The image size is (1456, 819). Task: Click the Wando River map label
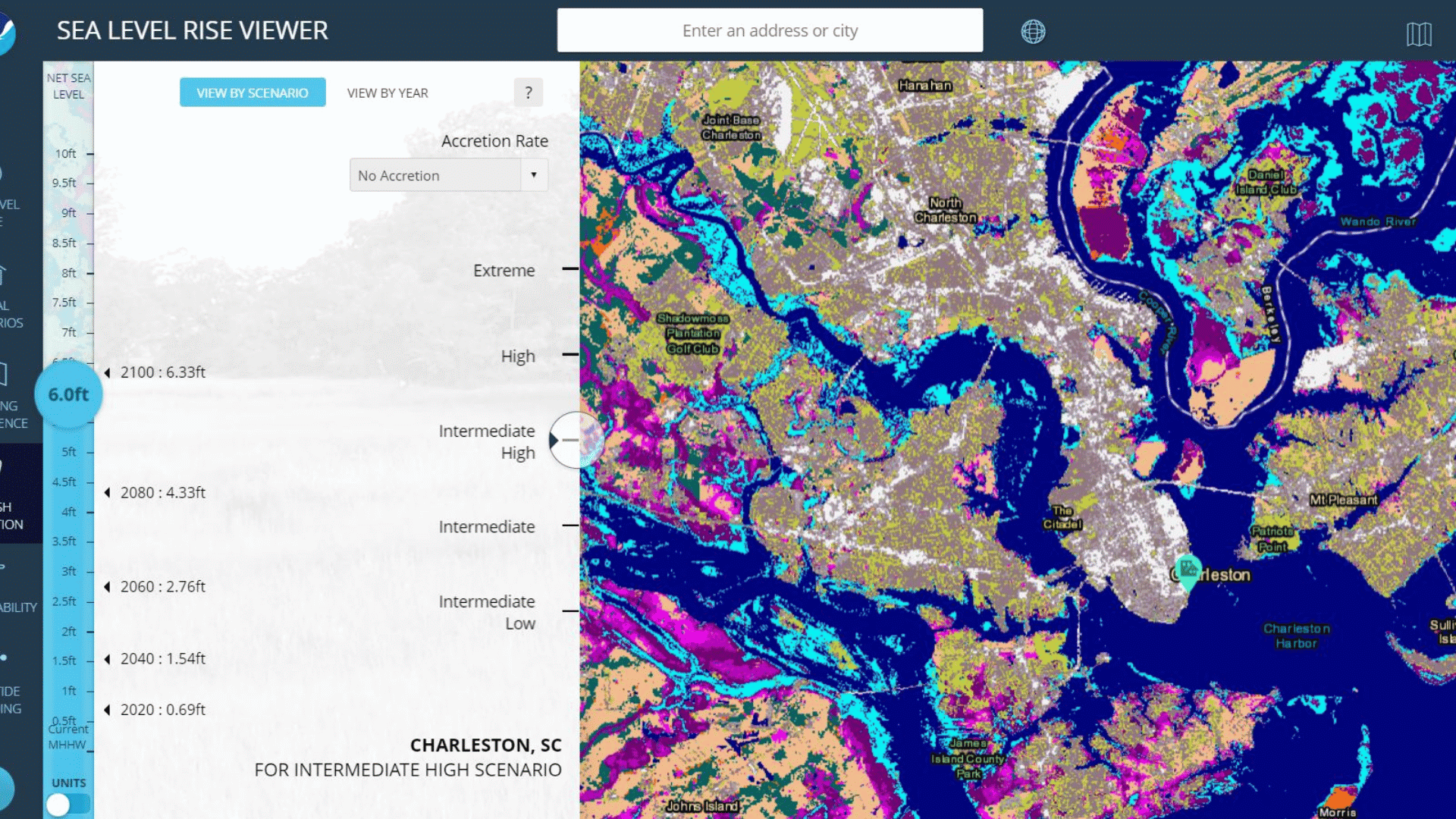1378,221
